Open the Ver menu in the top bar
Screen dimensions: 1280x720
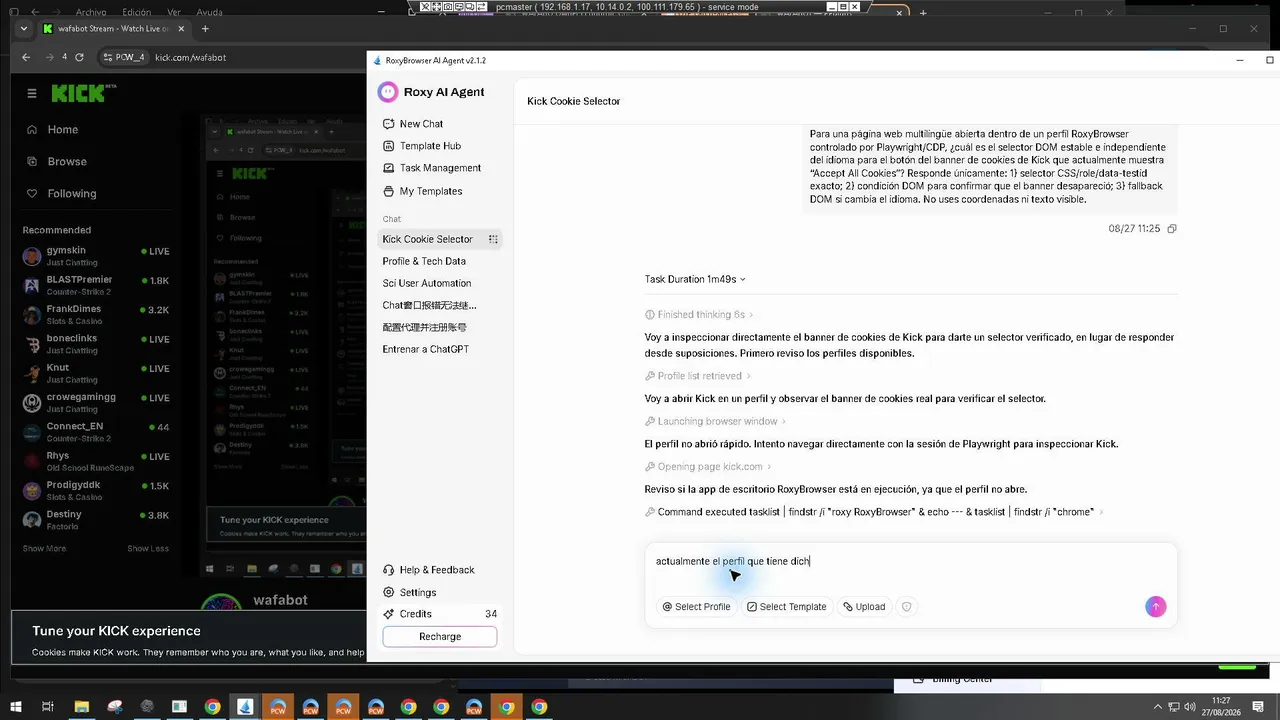pyautogui.click(x=174, y=12)
